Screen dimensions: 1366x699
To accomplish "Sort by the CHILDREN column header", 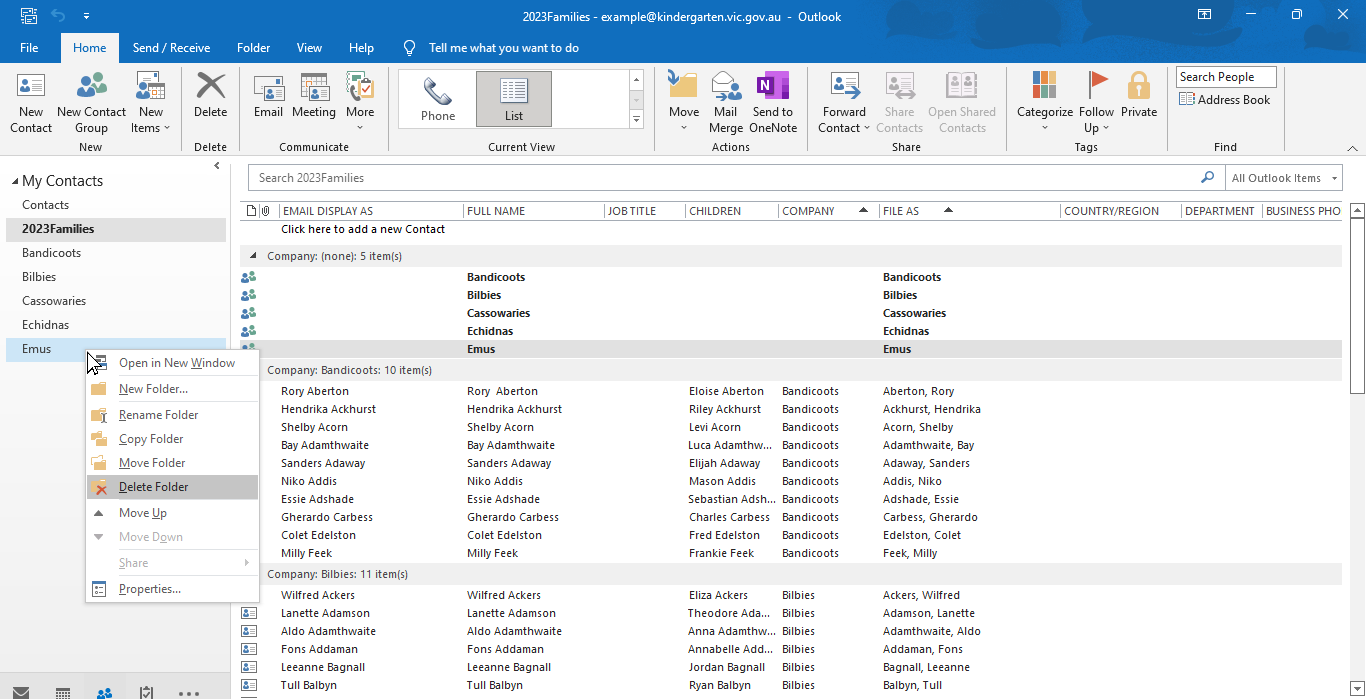I will tap(731, 211).
